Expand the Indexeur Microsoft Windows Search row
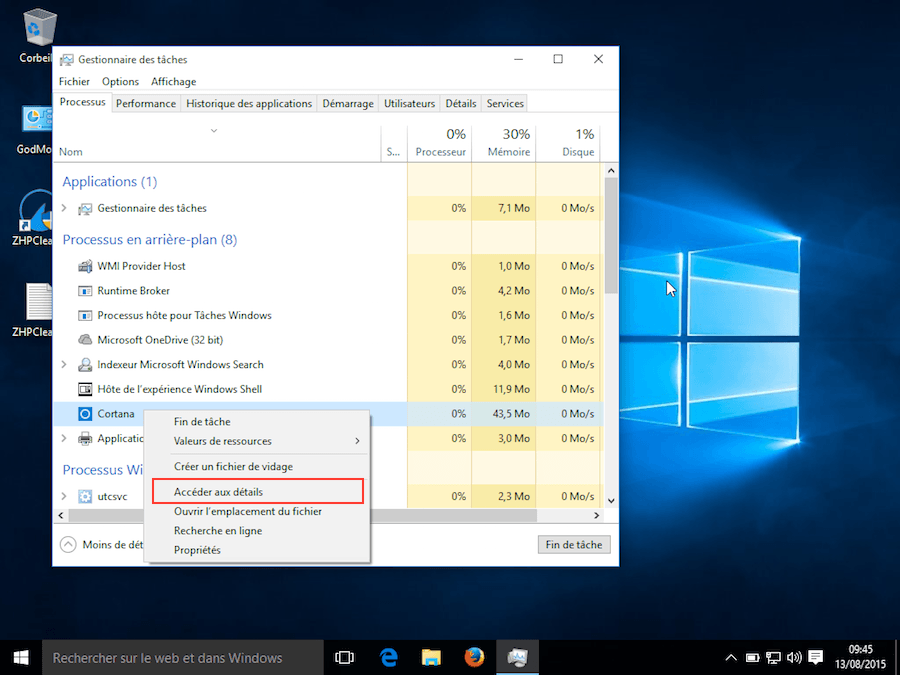This screenshot has height=675, width=900. [x=65, y=365]
